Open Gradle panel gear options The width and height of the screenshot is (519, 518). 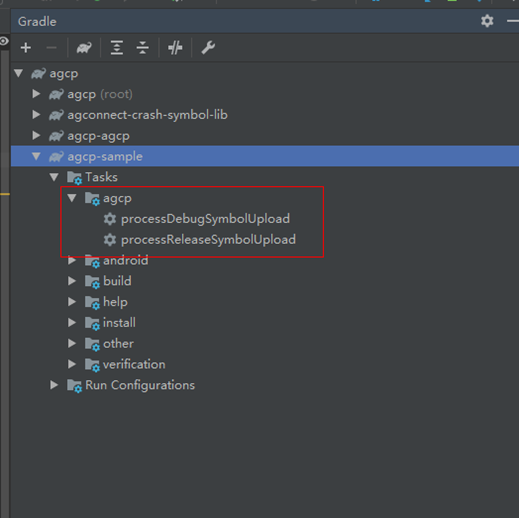(x=487, y=21)
